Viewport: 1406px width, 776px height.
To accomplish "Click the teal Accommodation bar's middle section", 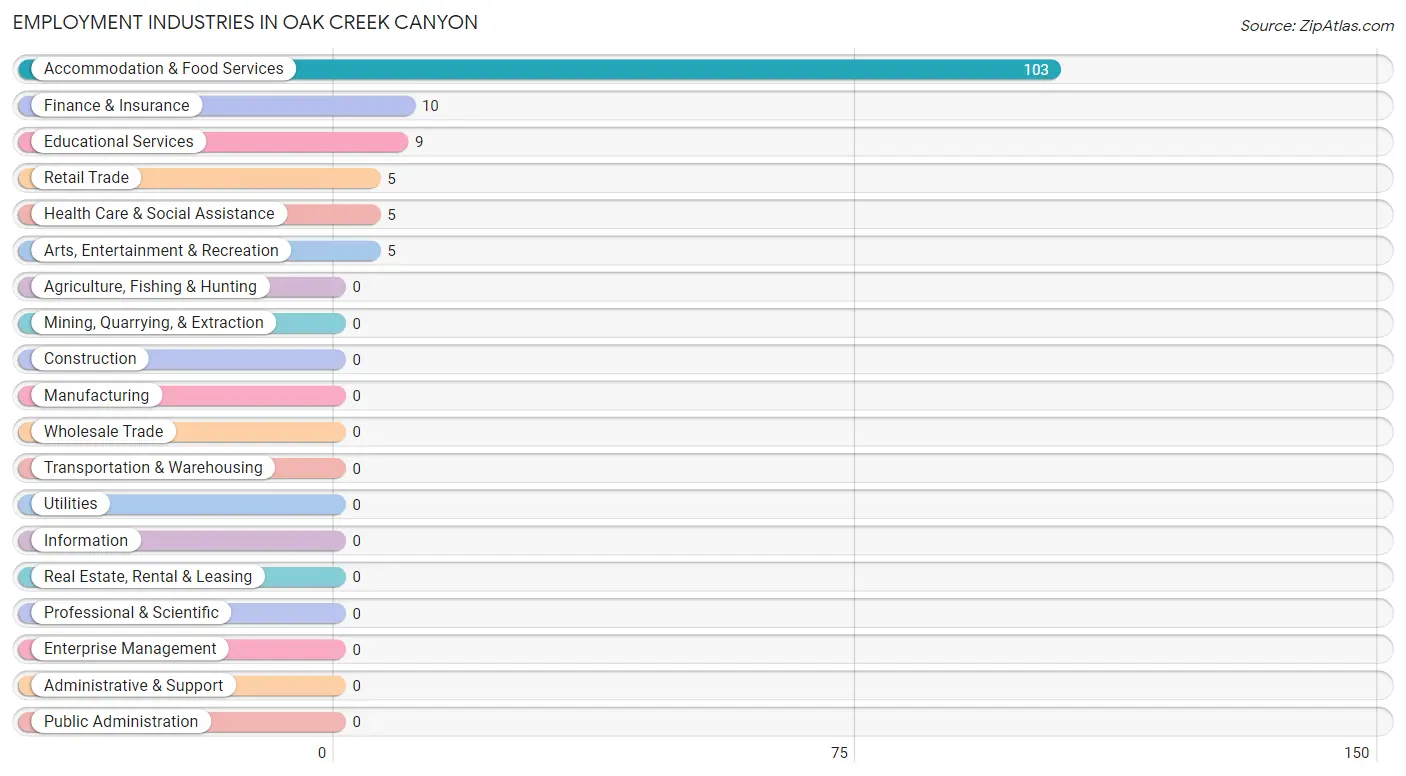I will (x=540, y=69).
